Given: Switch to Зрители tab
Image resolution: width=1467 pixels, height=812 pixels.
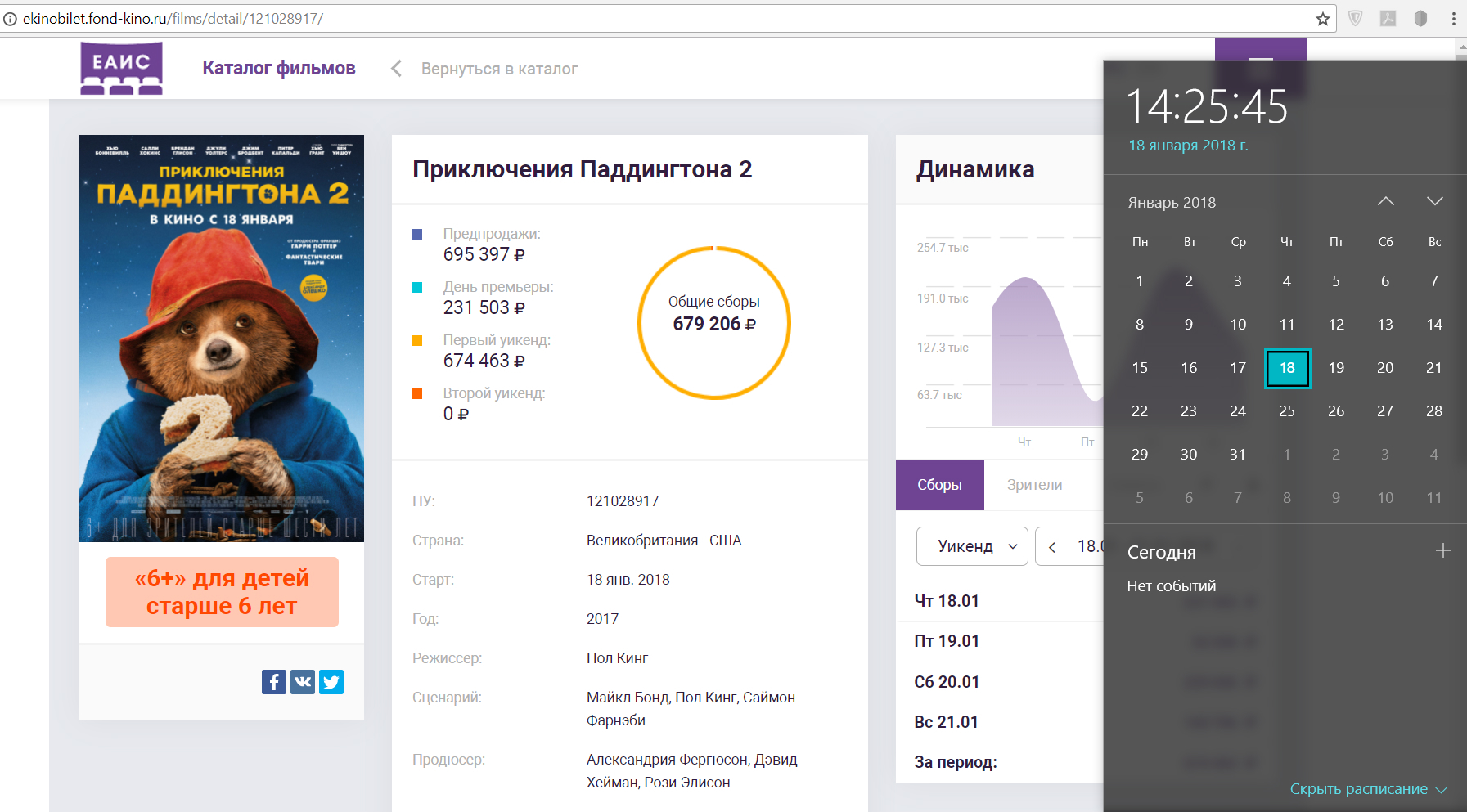Looking at the screenshot, I should point(1034,485).
